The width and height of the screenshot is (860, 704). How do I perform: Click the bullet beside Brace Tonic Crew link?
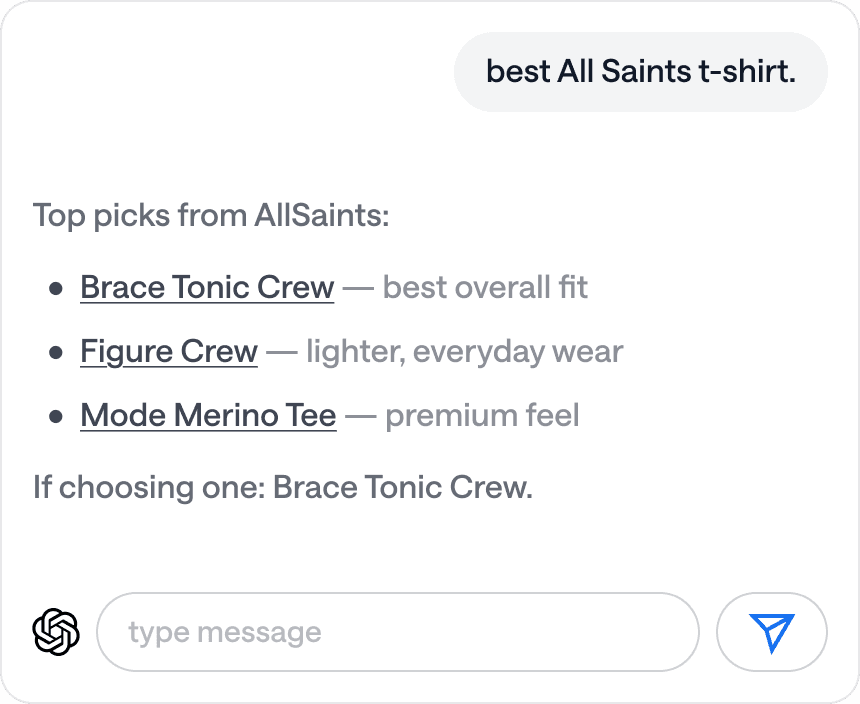(56, 289)
